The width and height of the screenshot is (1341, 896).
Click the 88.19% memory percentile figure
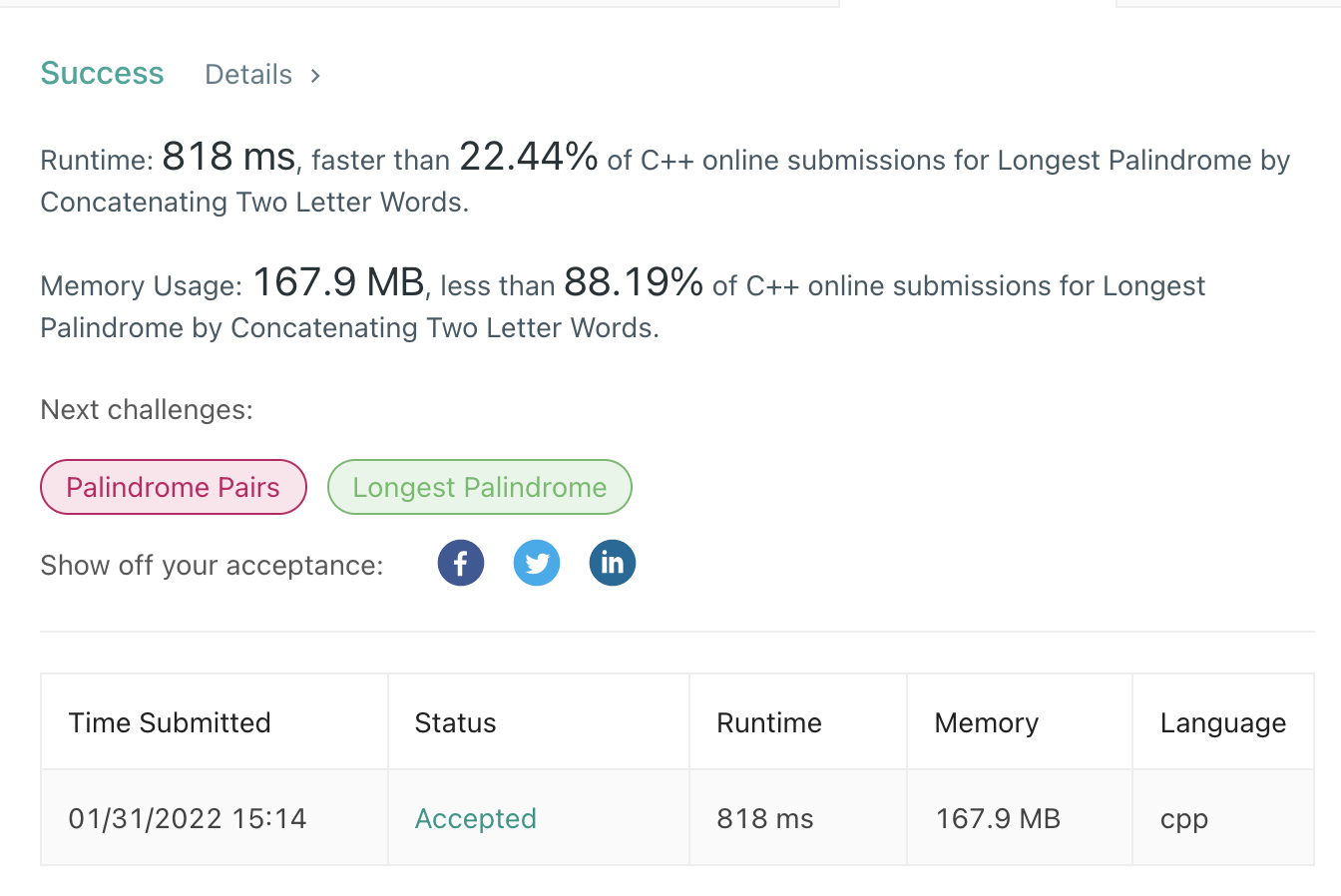point(634,282)
